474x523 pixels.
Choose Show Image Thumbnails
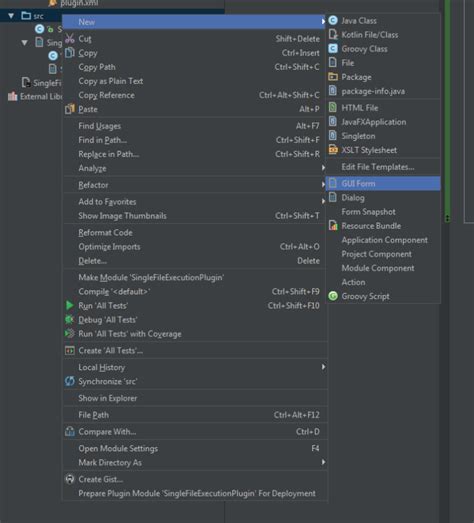pos(122,216)
